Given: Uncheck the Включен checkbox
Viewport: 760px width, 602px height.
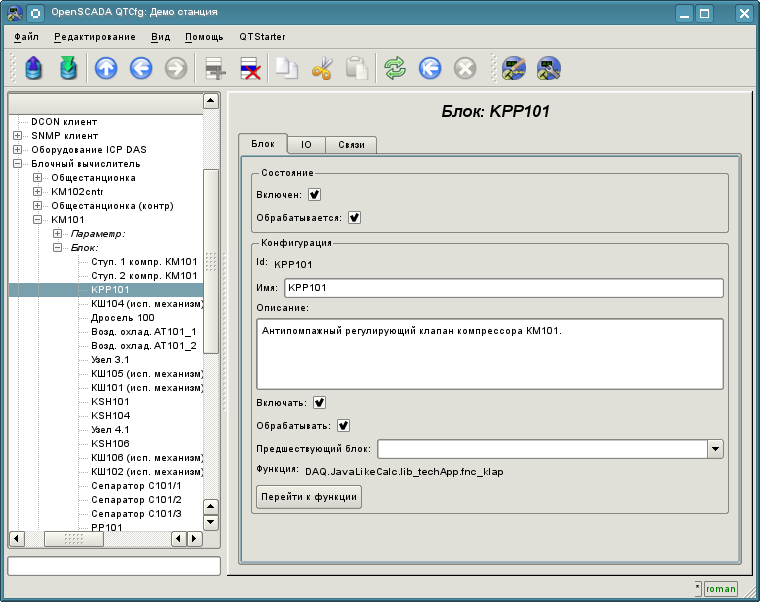Looking at the screenshot, I should (x=315, y=195).
